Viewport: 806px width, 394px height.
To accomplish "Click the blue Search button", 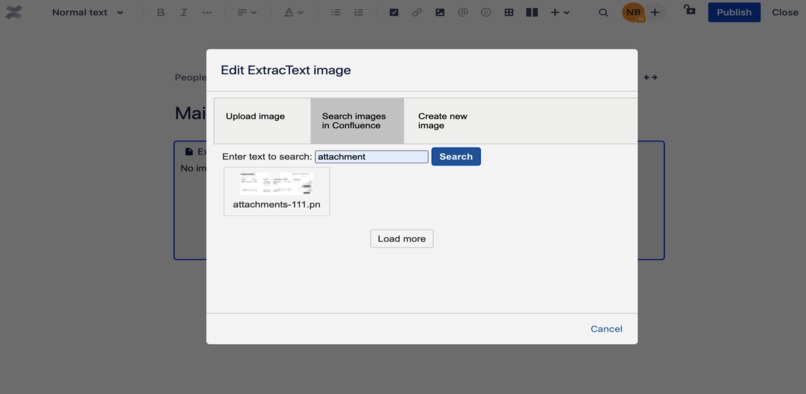I will pos(456,157).
